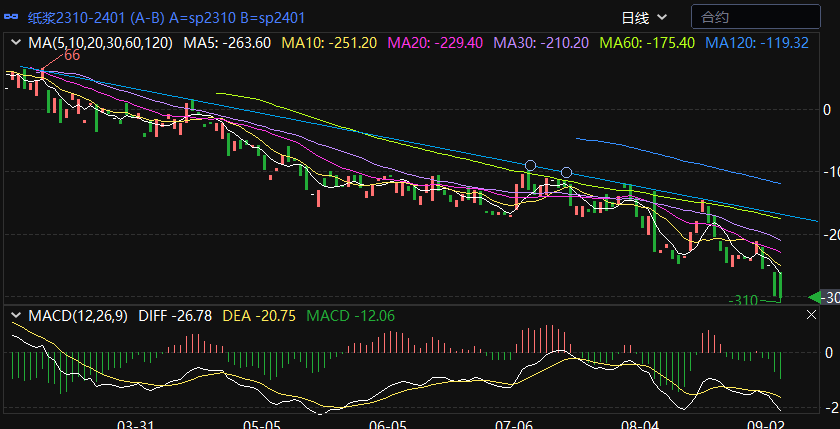
Task: Select the magenta MA20 value label
Action: coord(435,43)
